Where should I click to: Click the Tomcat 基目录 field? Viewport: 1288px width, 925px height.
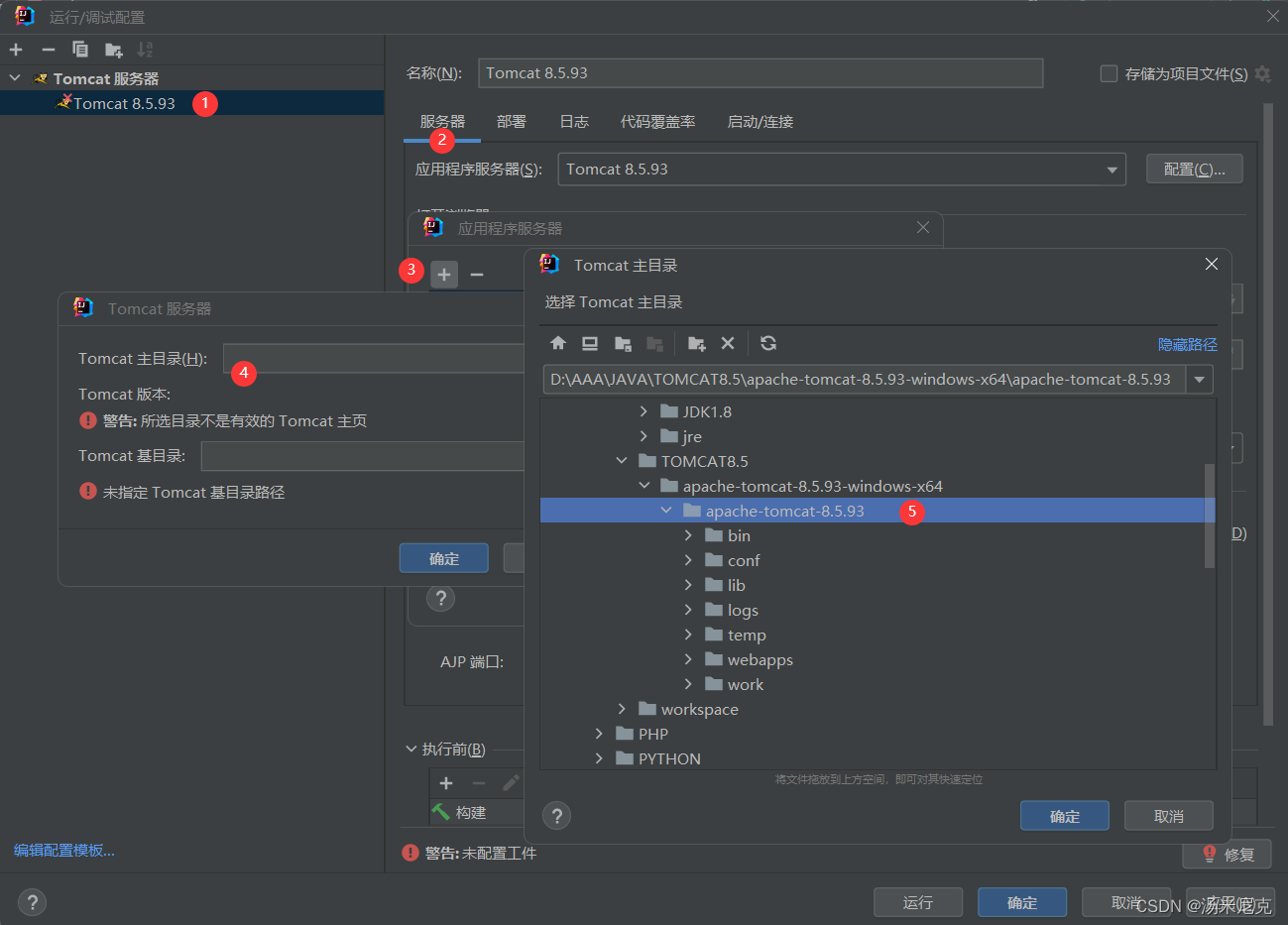(363, 456)
